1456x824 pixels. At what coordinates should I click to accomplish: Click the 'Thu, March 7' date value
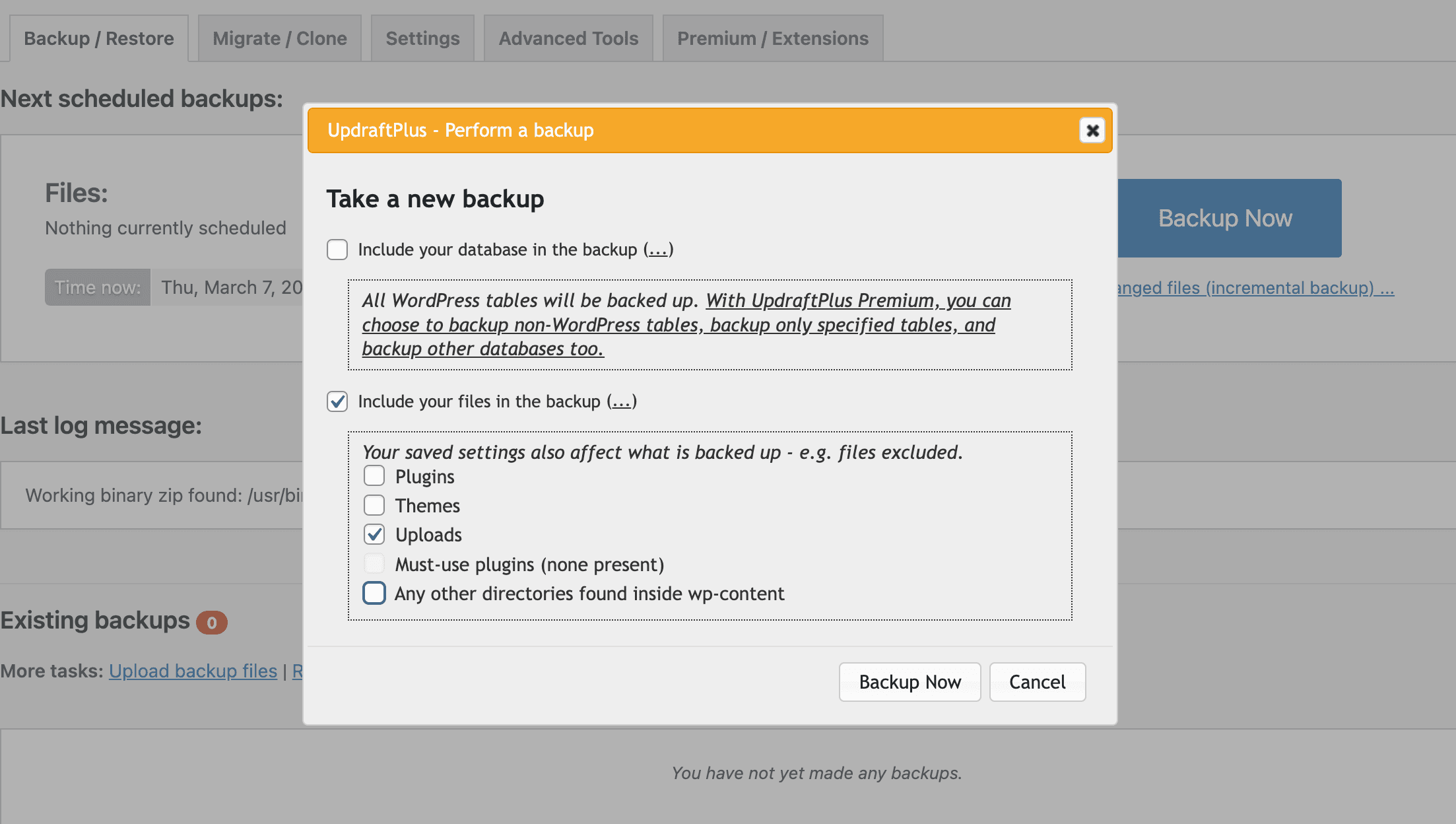pyautogui.click(x=232, y=287)
